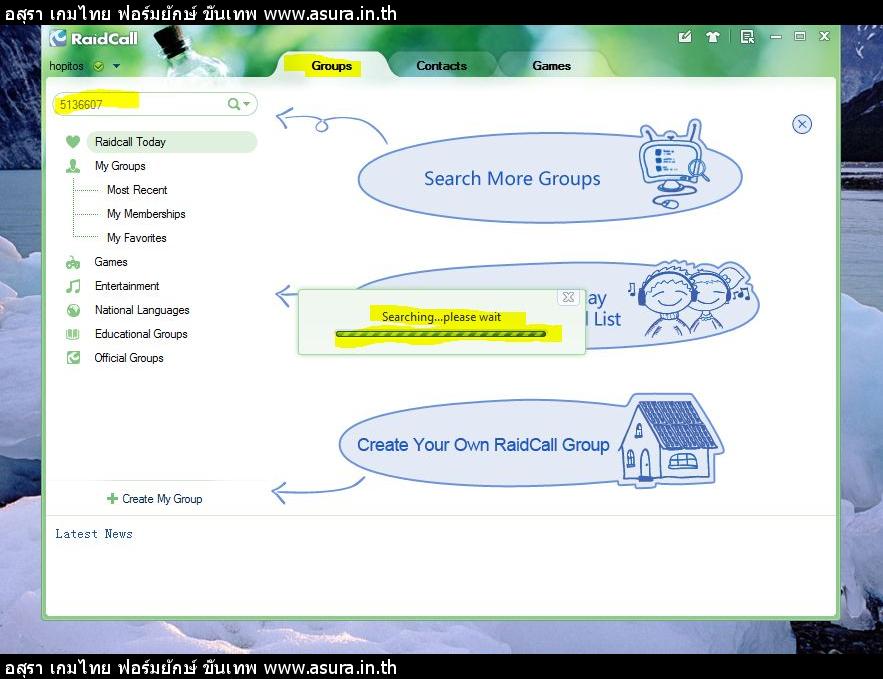The height and width of the screenshot is (679, 883).
Task: Click the globe icon for National Languages
Action: [73, 310]
